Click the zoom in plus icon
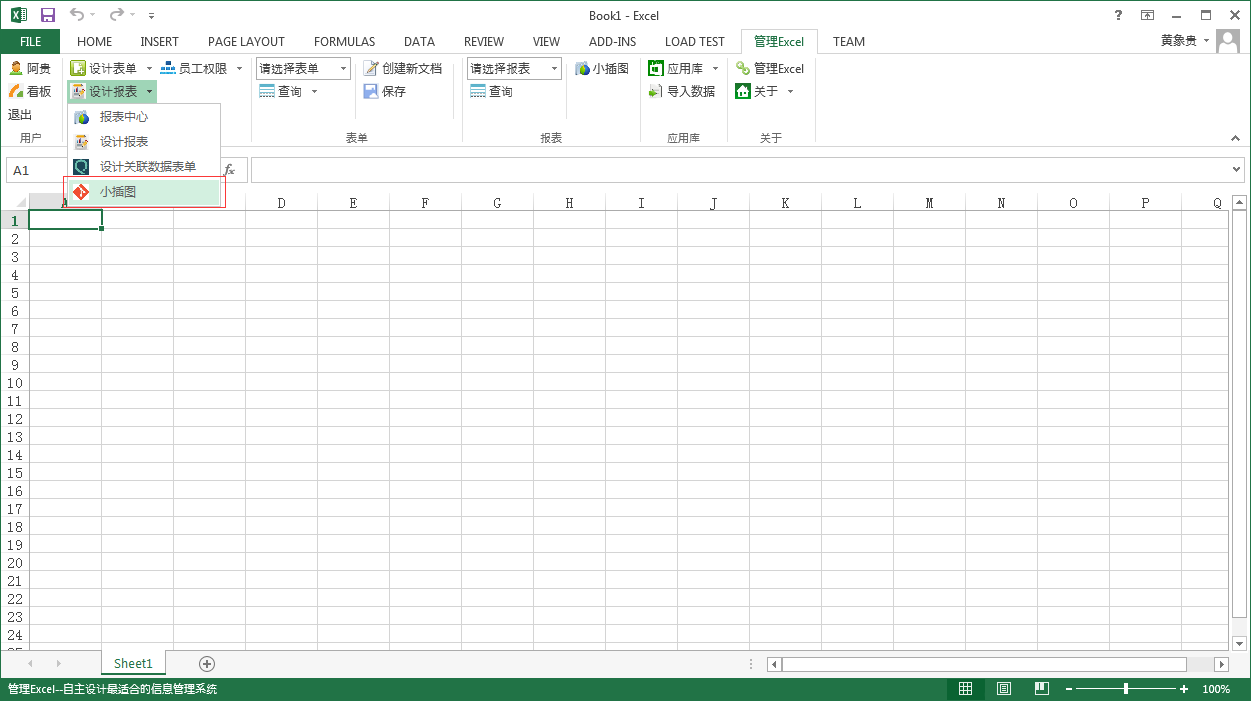The width and height of the screenshot is (1251, 701). click(x=1184, y=689)
